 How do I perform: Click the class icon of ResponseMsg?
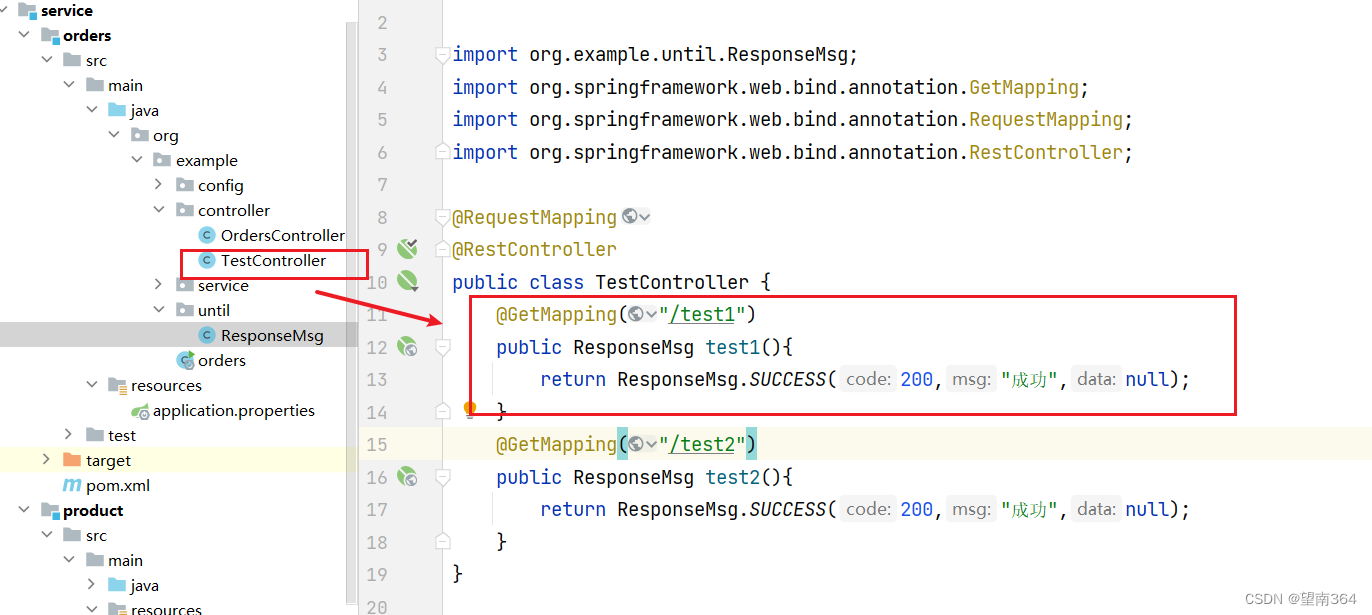[x=207, y=335]
